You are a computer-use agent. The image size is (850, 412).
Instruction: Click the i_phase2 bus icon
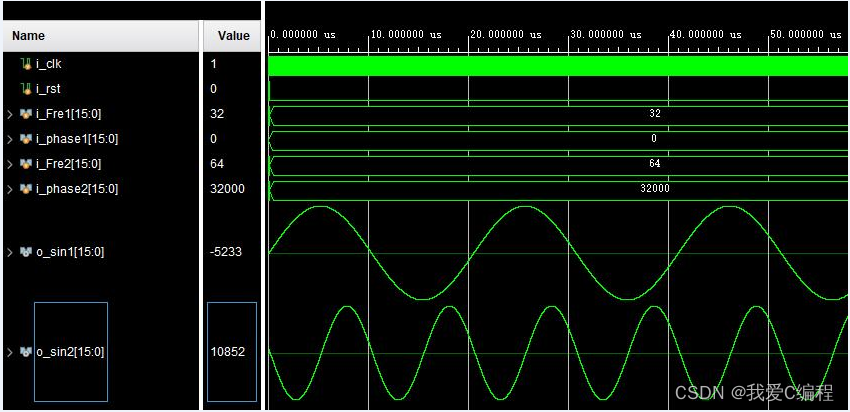[x=26, y=189]
